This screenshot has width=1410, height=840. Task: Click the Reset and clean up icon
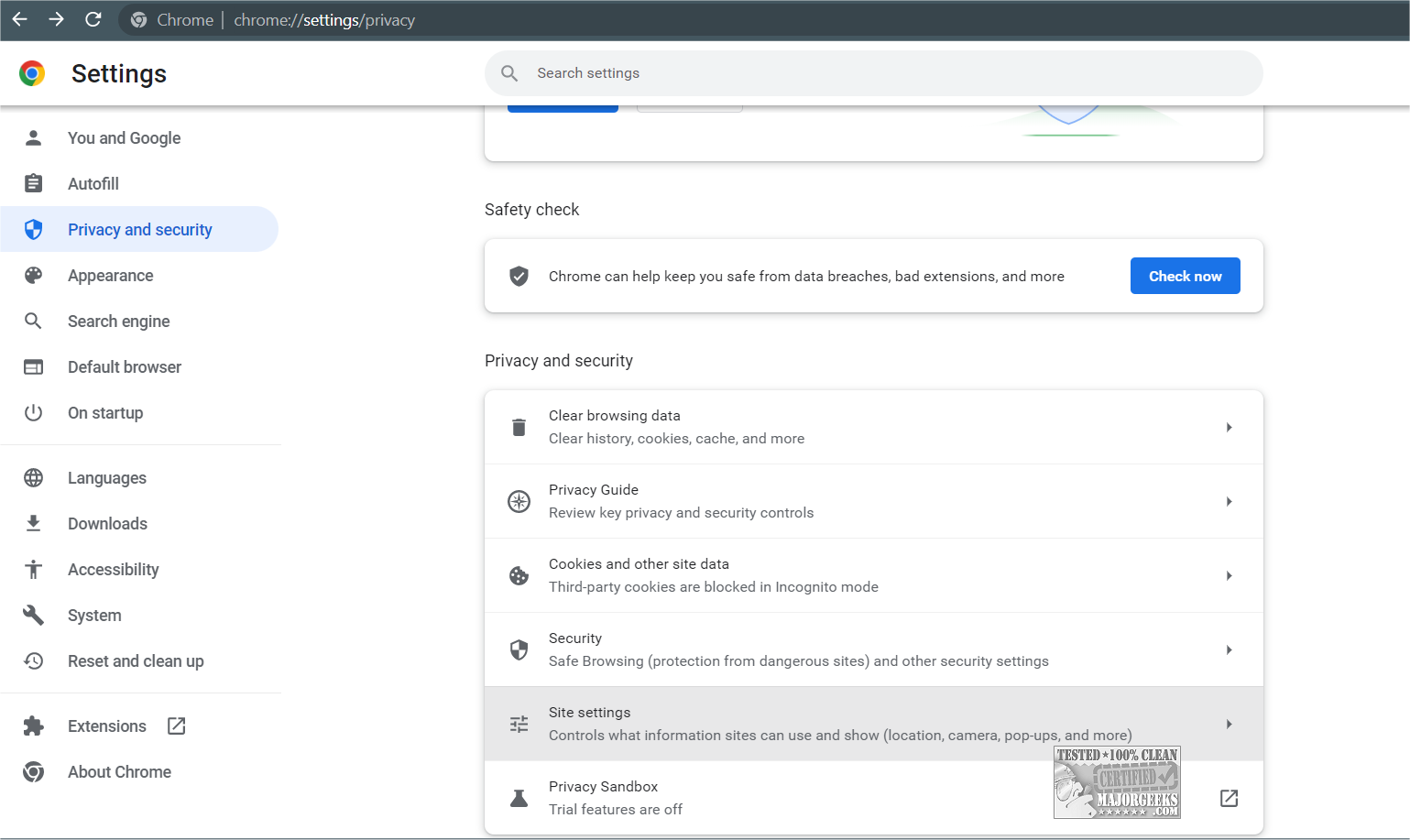(34, 660)
